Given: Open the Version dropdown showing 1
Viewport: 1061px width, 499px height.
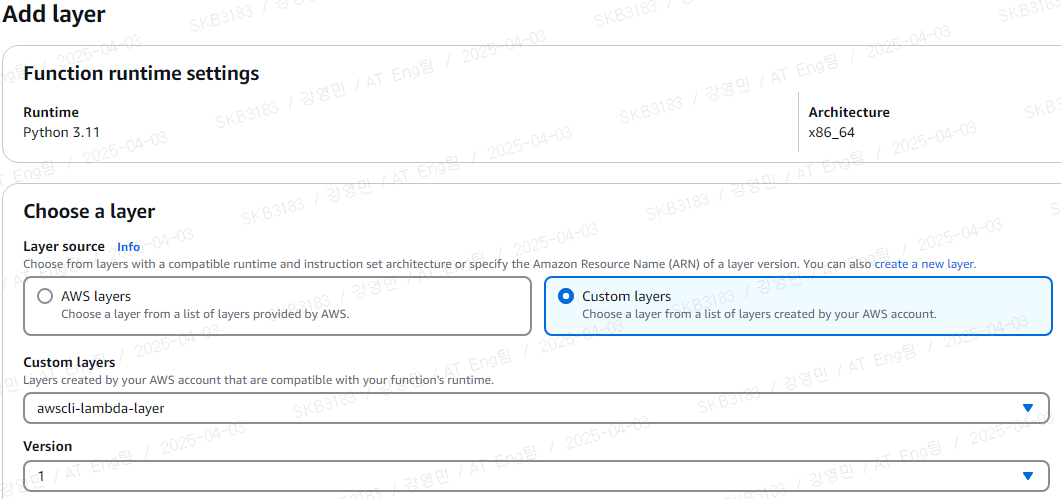Looking at the screenshot, I should coord(537,476).
